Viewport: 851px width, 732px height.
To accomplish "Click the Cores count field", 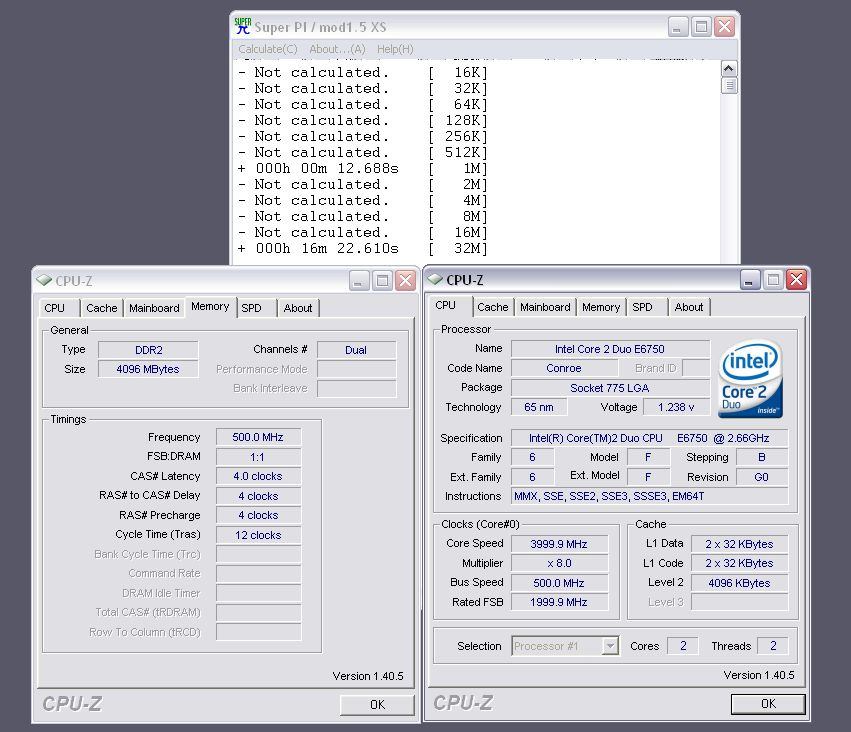I will tap(683, 646).
